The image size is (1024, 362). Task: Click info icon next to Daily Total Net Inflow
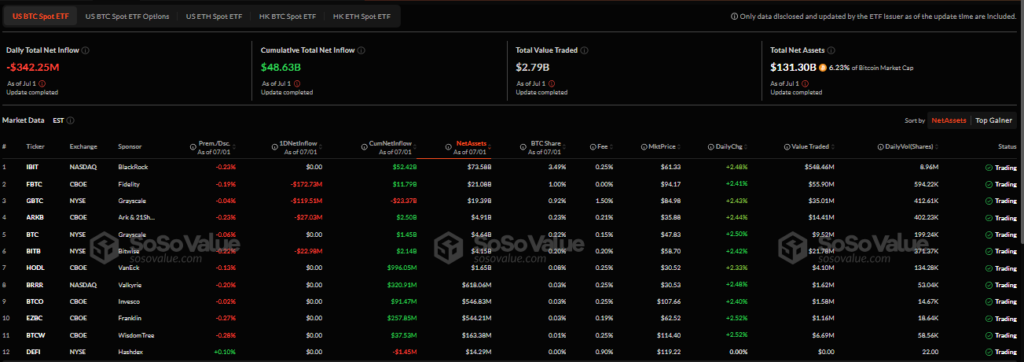pyautogui.click(x=86, y=50)
